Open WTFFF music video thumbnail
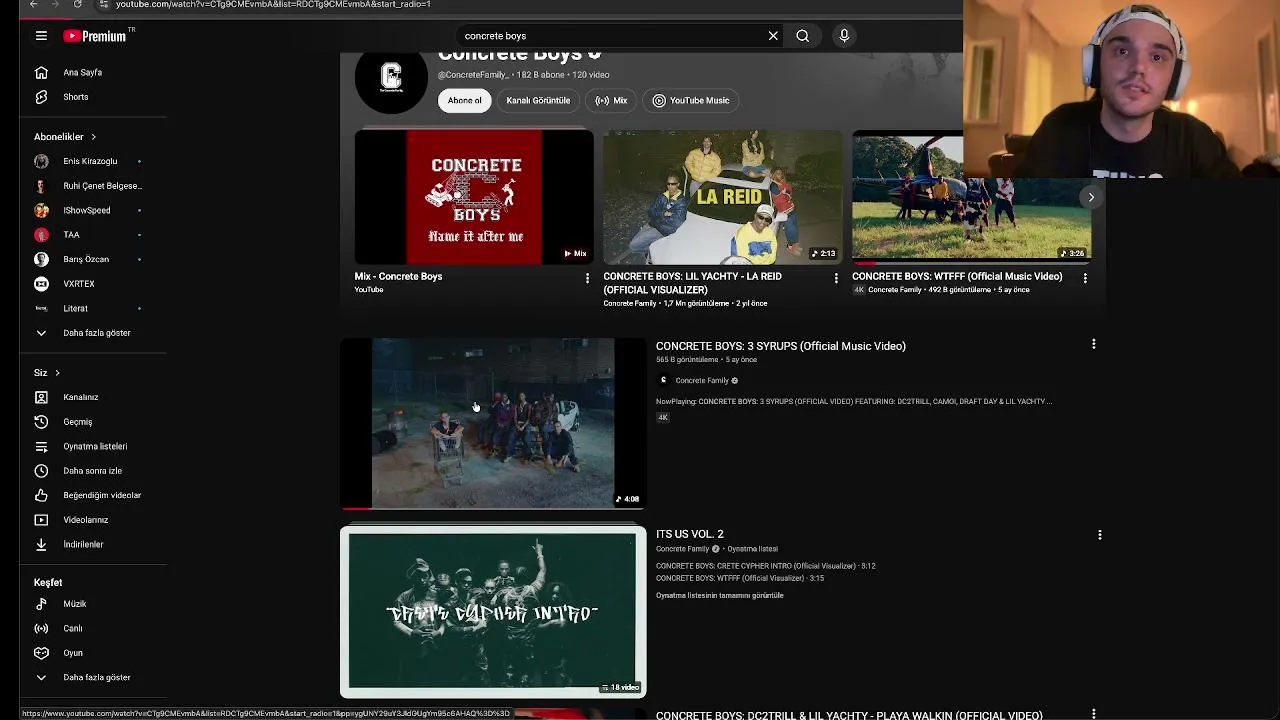This screenshot has height=720, width=1280. click(x=971, y=197)
